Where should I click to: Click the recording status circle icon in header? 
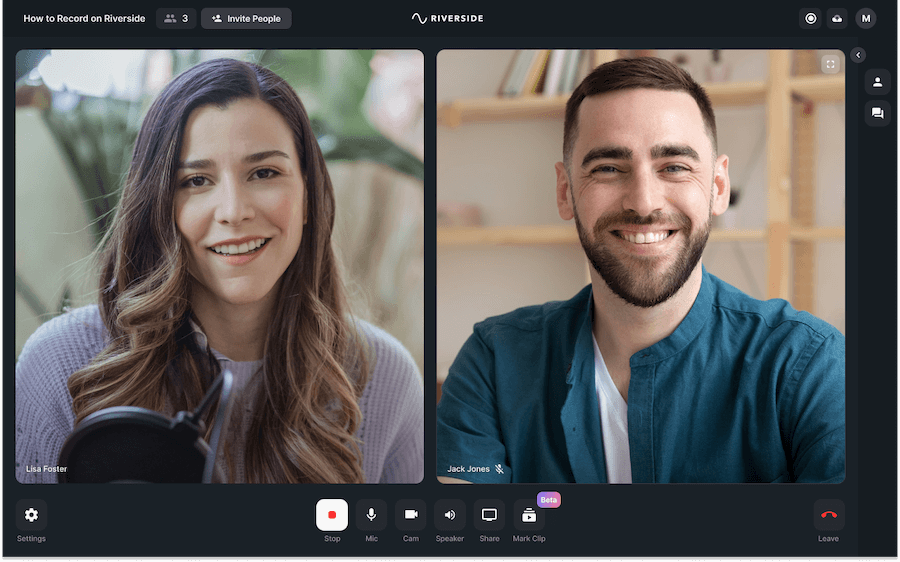(x=810, y=18)
